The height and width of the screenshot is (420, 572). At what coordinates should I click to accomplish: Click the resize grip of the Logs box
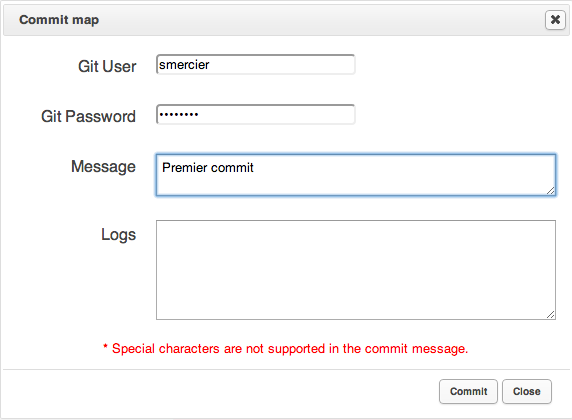[x=551, y=315]
